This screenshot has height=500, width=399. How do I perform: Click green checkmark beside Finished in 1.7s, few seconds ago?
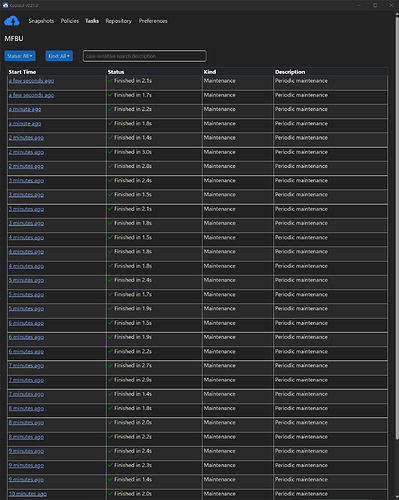(x=110, y=95)
